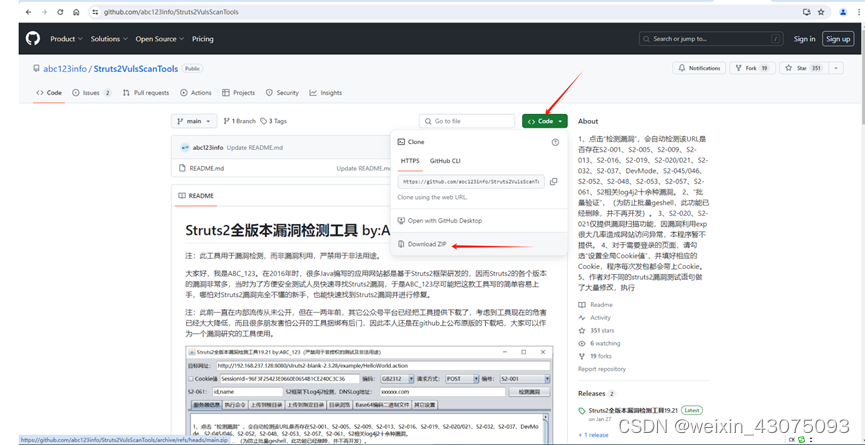
Task: Open Star lists dropdown arrow
Action: [x=836, y=68]
